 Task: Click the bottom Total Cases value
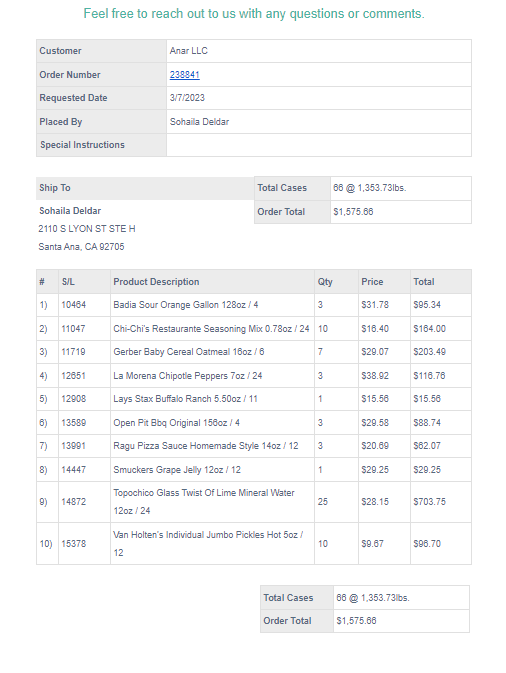(x=373, y=598)
